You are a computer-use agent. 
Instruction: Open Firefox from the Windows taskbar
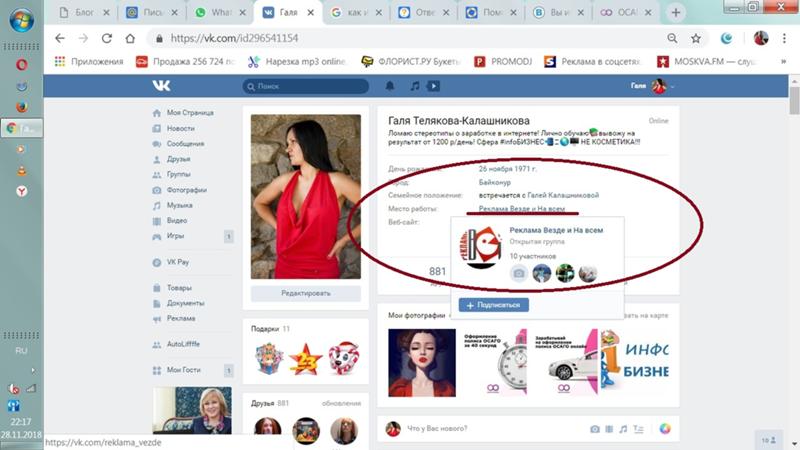coord(21,107)
